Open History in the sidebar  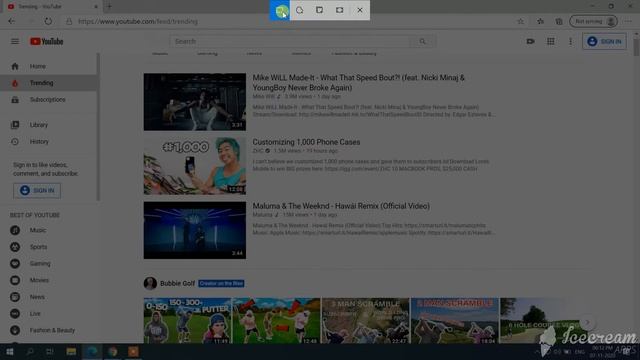pos(48,142)
